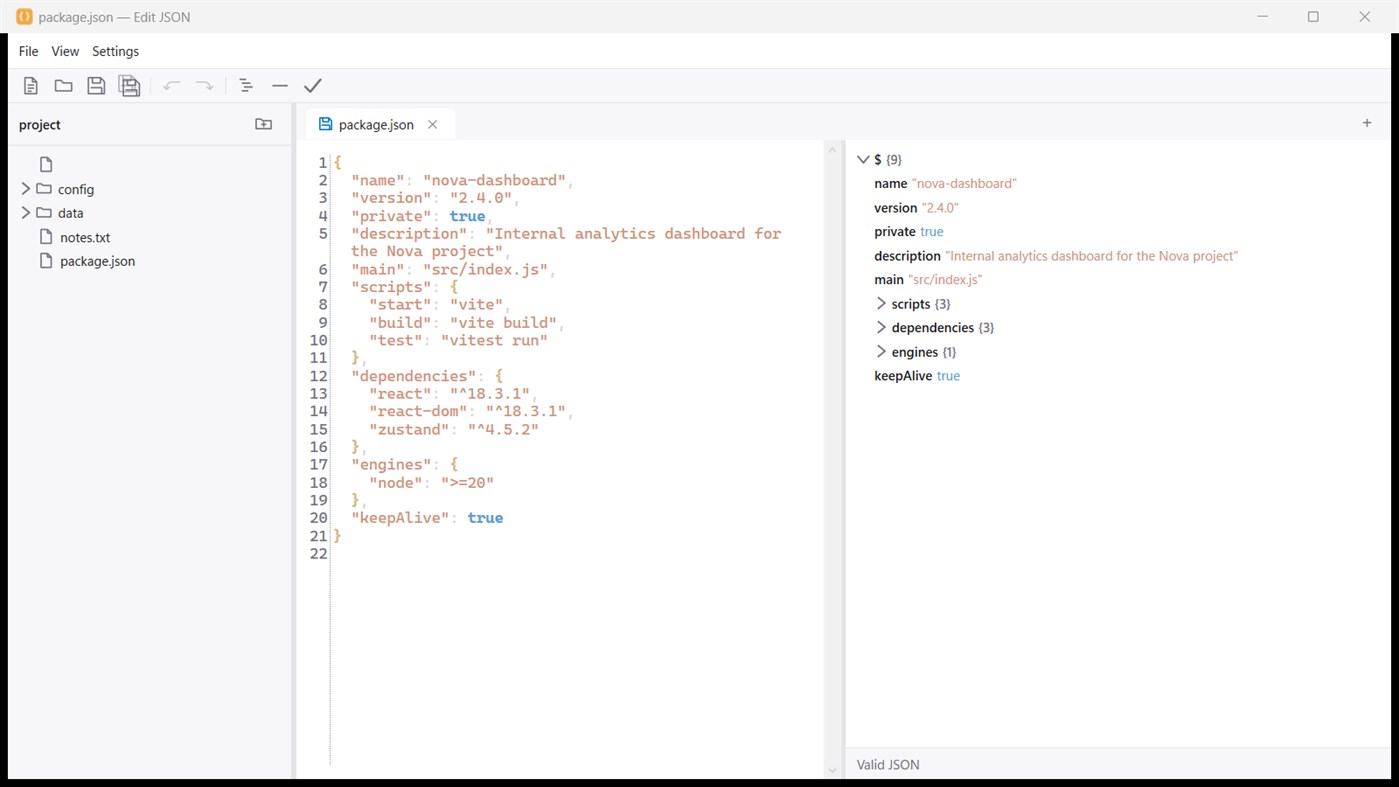Close the package.json tab
Viewport: 1399px width, 787px height.
pos(432,125)
